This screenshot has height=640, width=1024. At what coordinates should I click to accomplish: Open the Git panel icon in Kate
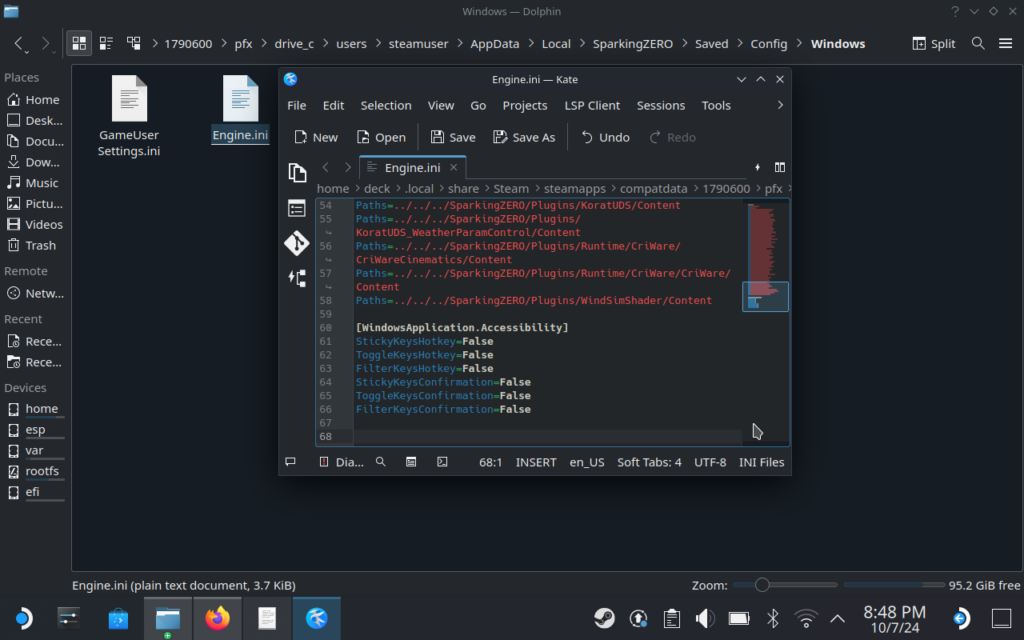pos(297,243)
